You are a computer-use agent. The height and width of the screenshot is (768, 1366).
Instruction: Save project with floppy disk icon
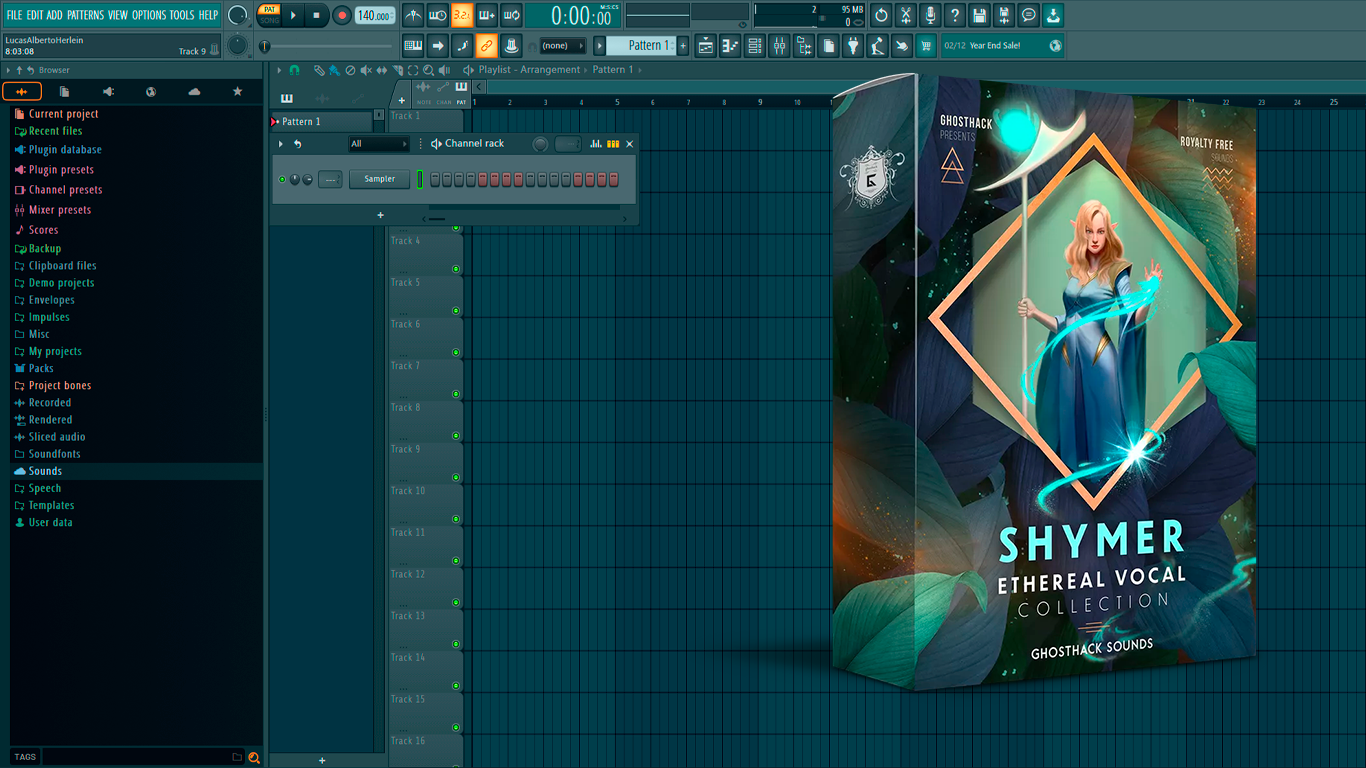pyautogui.click(x=979, y=15)
